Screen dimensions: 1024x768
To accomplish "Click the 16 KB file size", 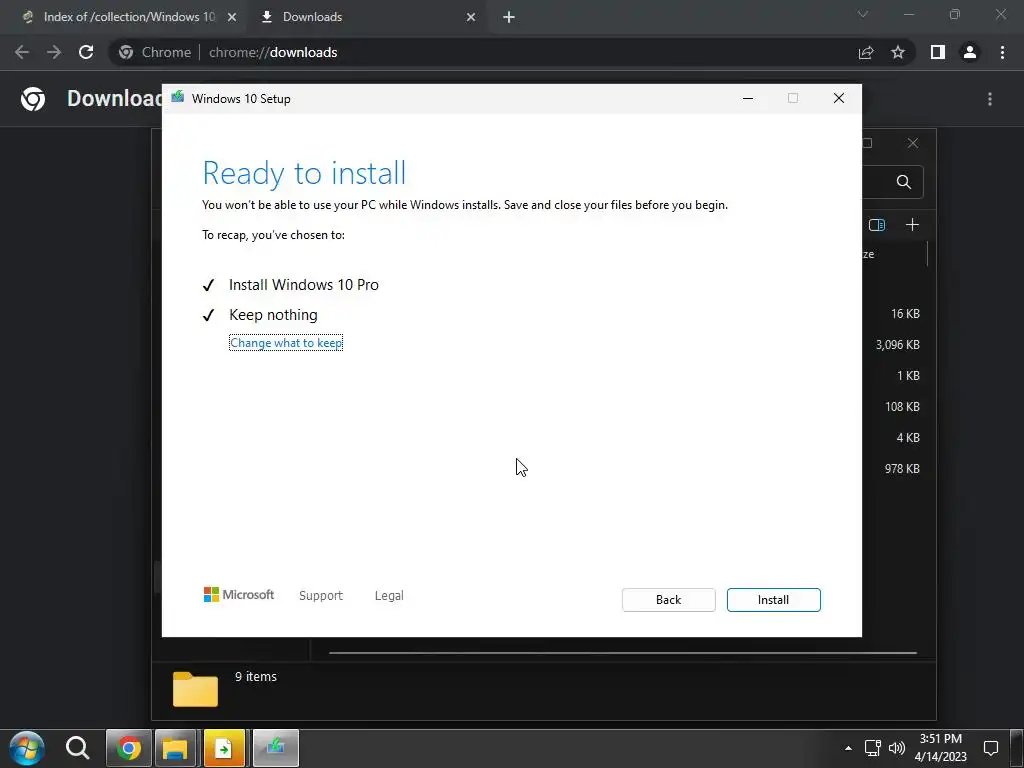I will click(905, 314).
